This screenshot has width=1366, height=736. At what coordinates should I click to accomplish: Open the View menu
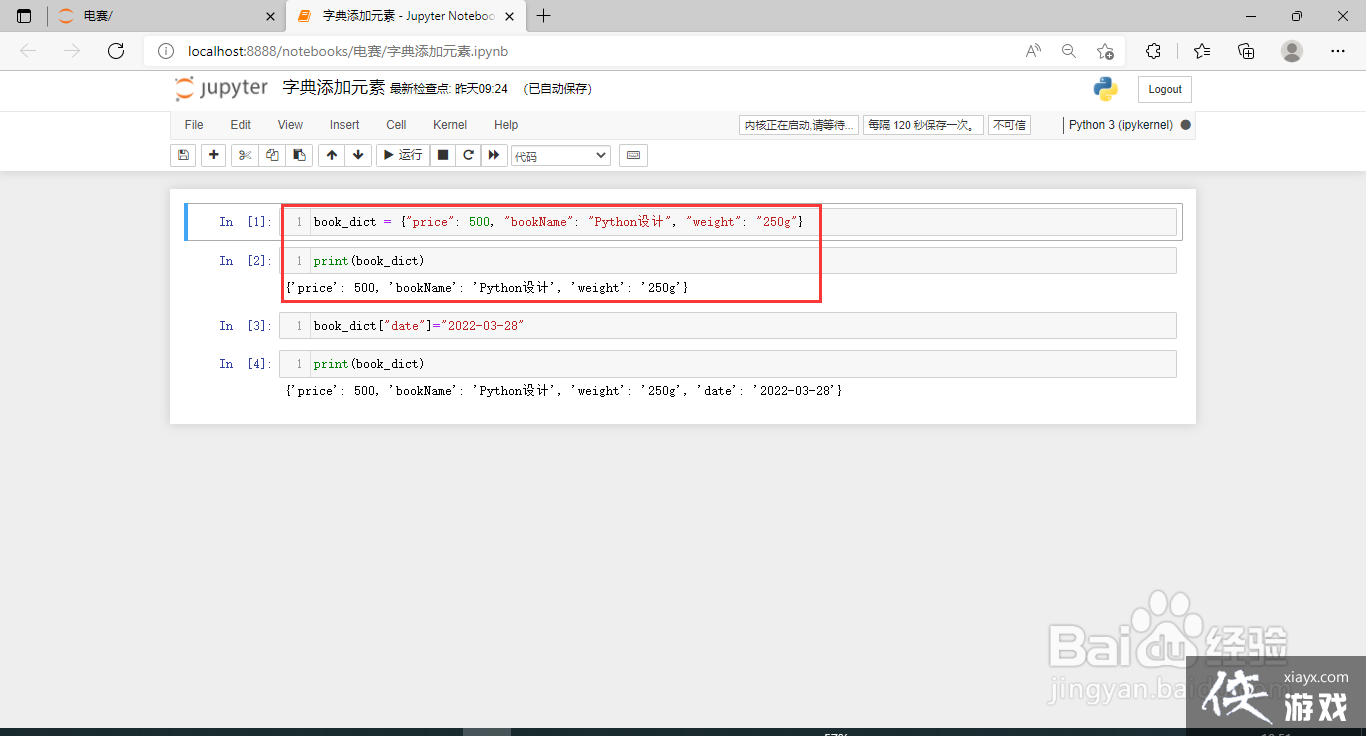coord(290,125)
